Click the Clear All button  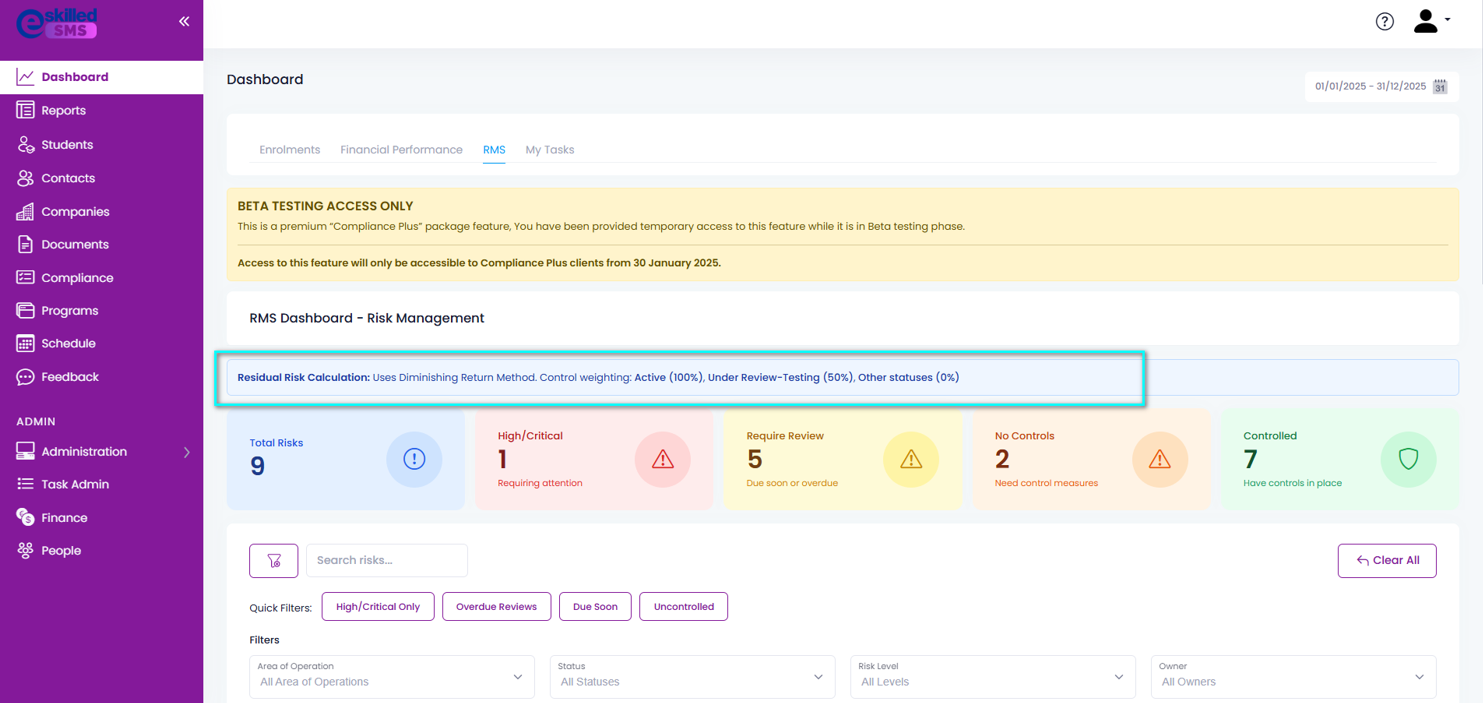point(1386,561)
